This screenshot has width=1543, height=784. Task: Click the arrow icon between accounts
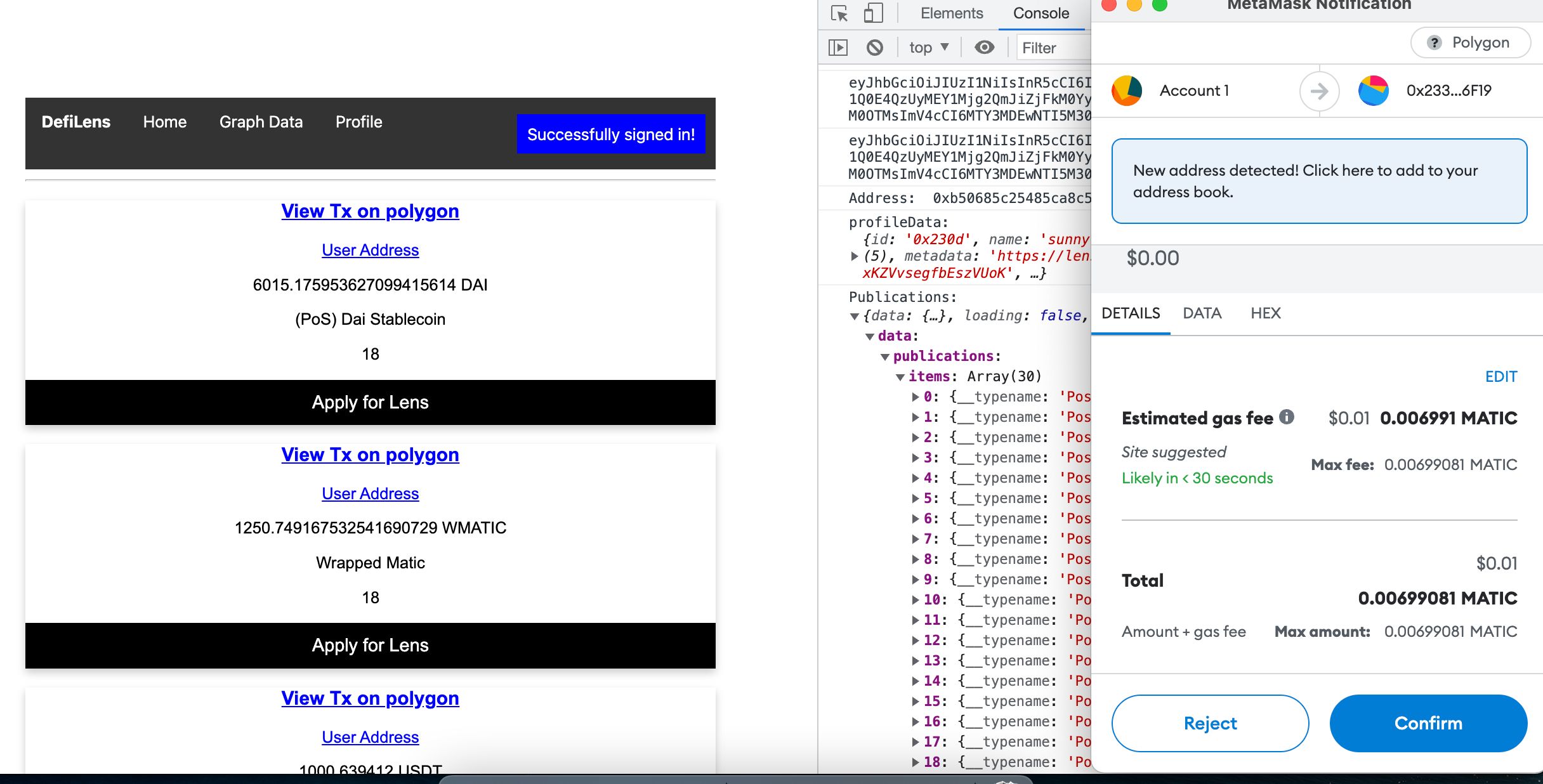coord(1320,91)
